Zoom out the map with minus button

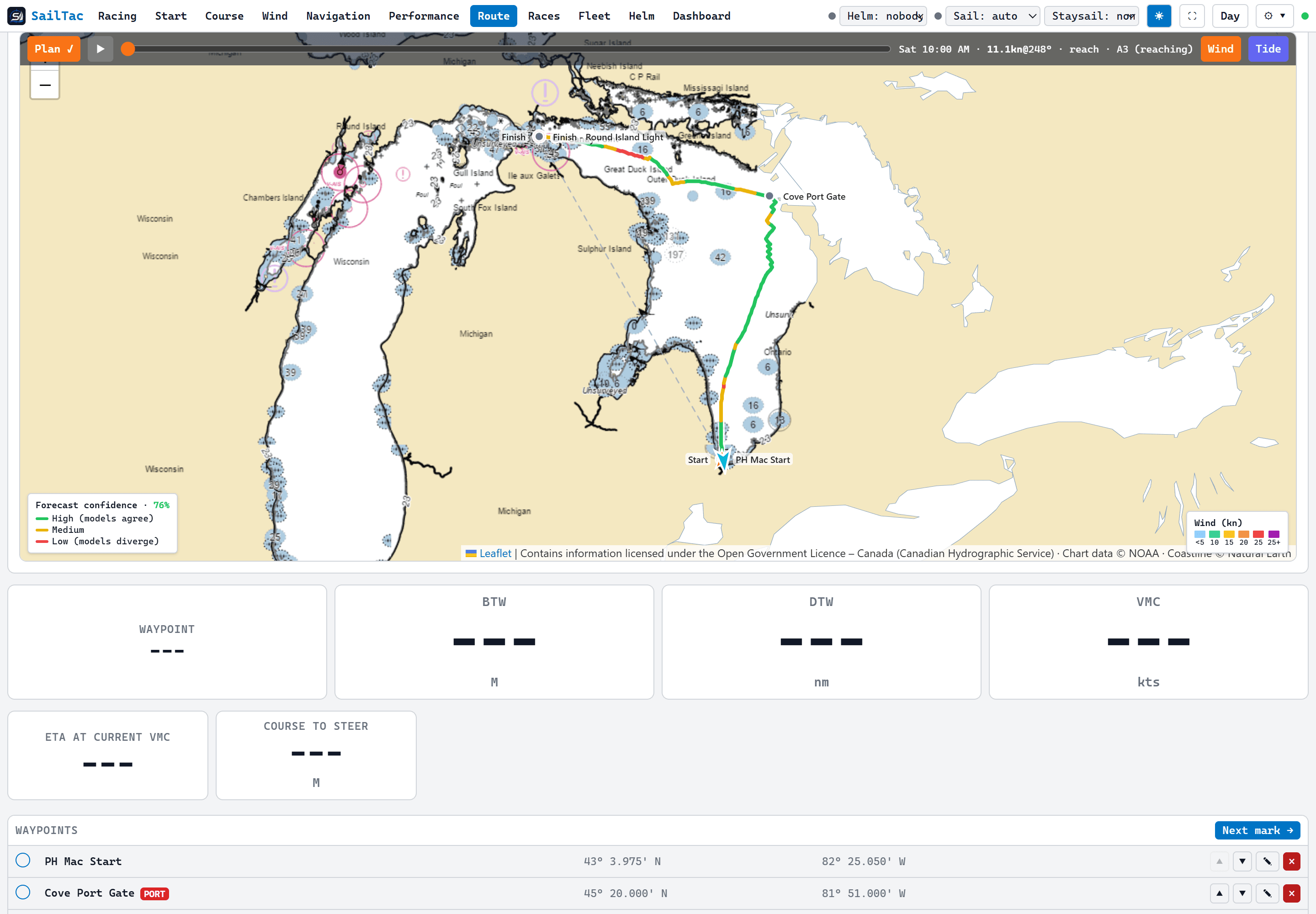45,85
